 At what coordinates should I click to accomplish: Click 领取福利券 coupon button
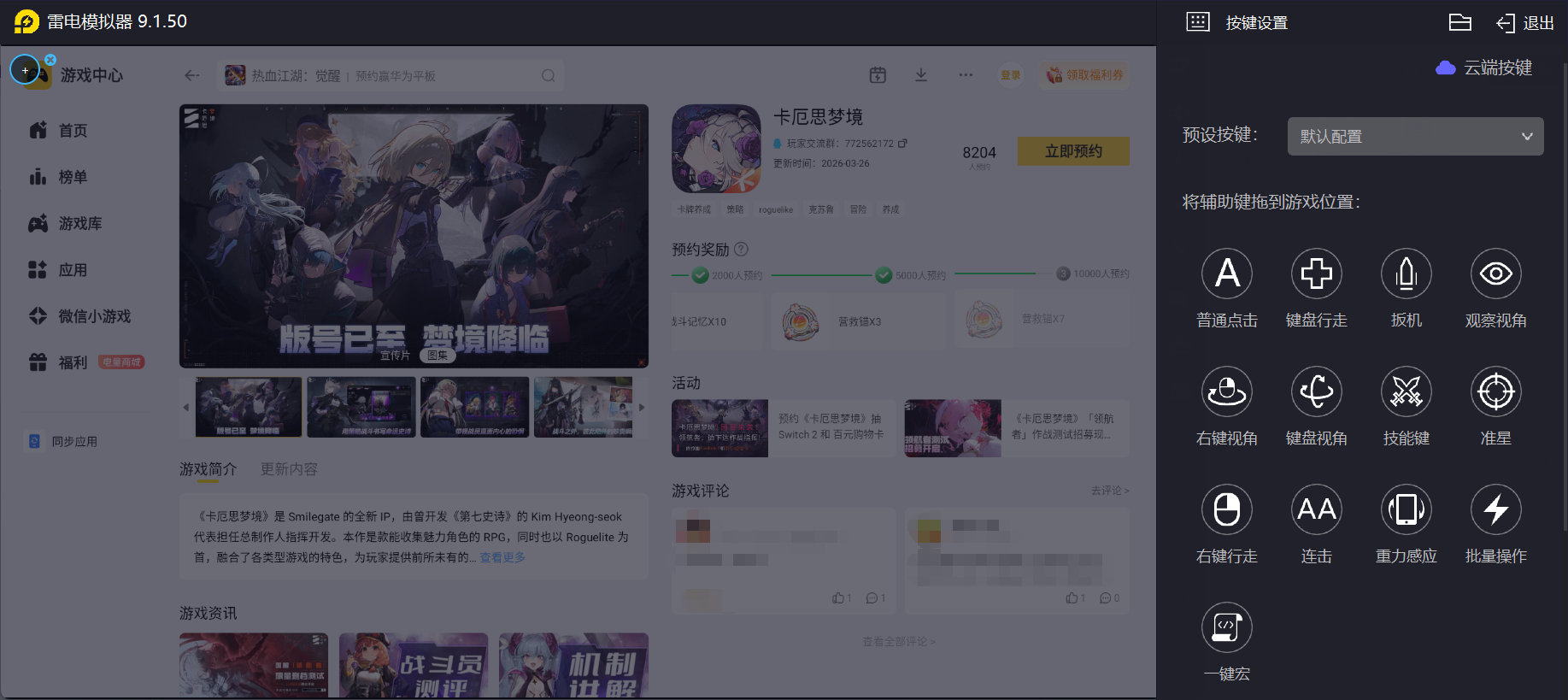(1084, 75)
